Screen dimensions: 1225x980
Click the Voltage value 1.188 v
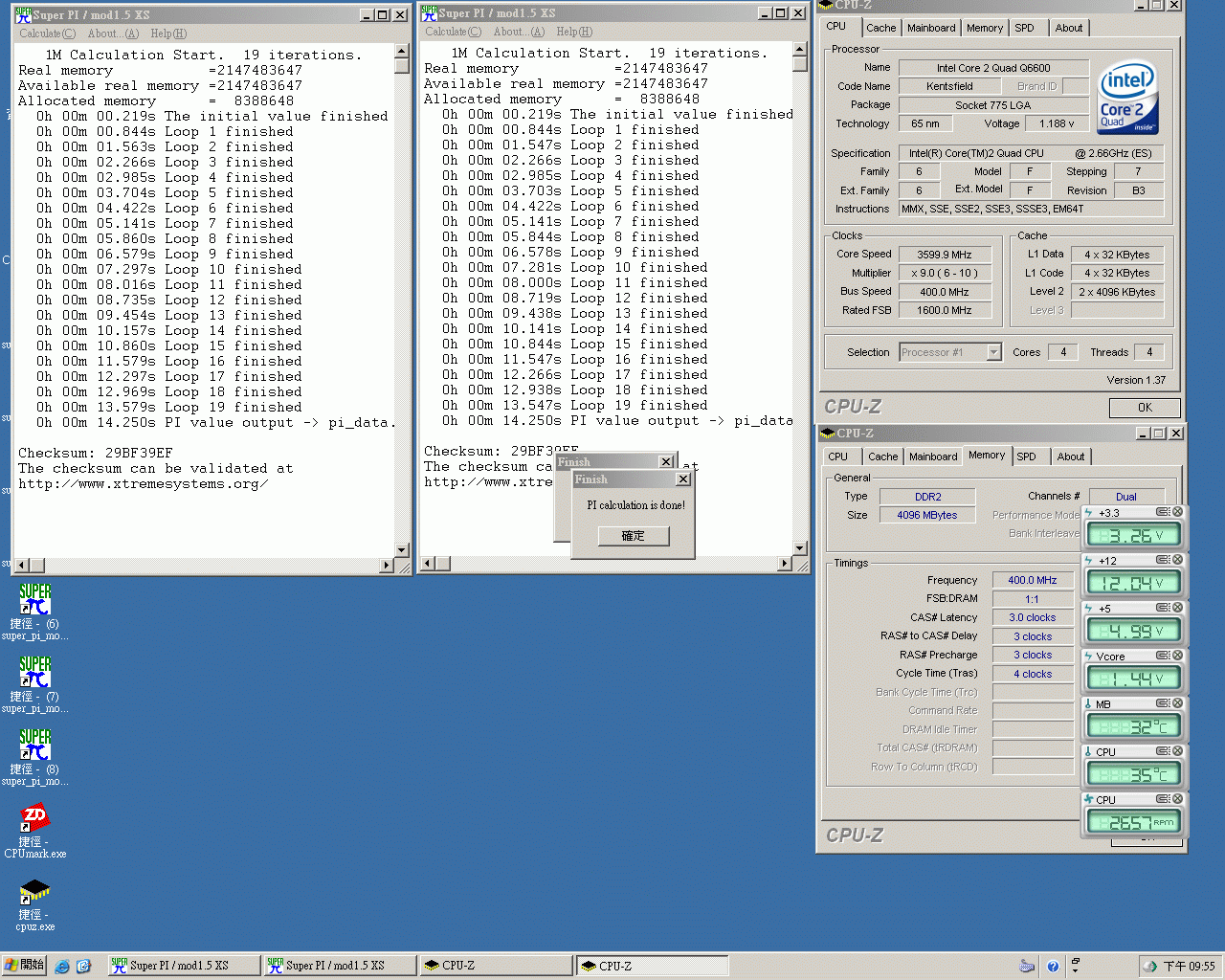tap(1057, 123)
